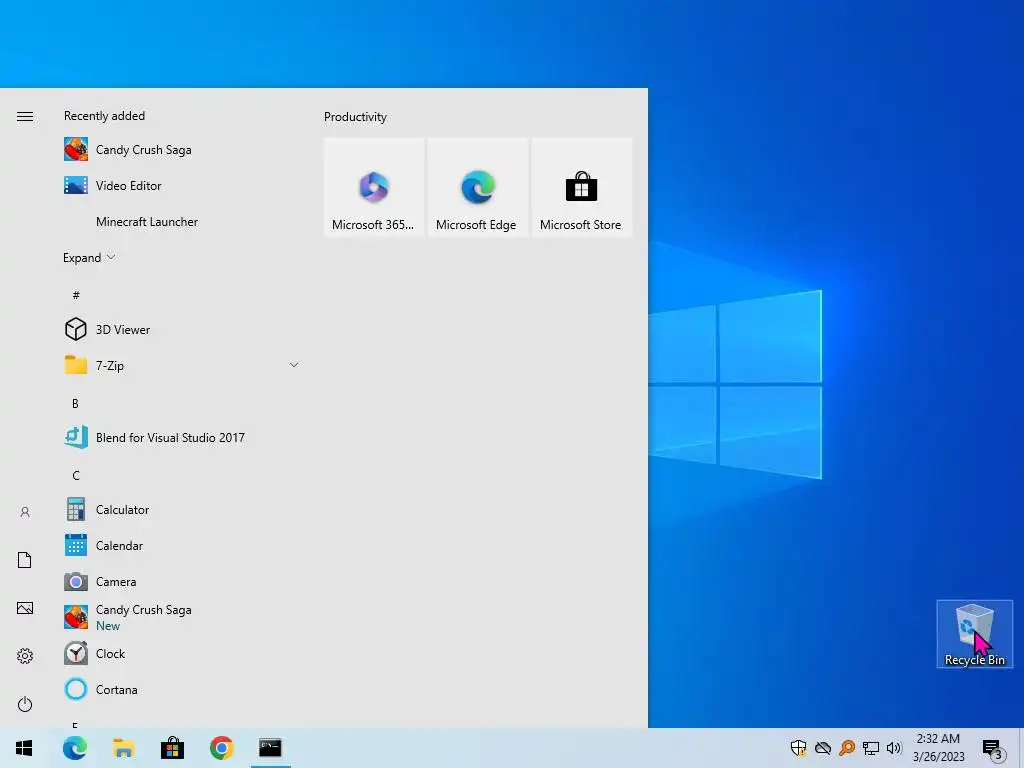Click the B letter group header
Viewport: 1024px width, 768px height.
pyautogui.click(x=75, y=404)
